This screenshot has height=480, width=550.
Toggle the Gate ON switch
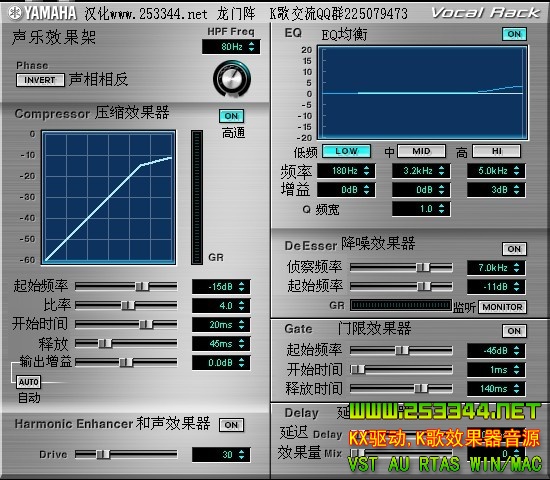coord(514,331)
